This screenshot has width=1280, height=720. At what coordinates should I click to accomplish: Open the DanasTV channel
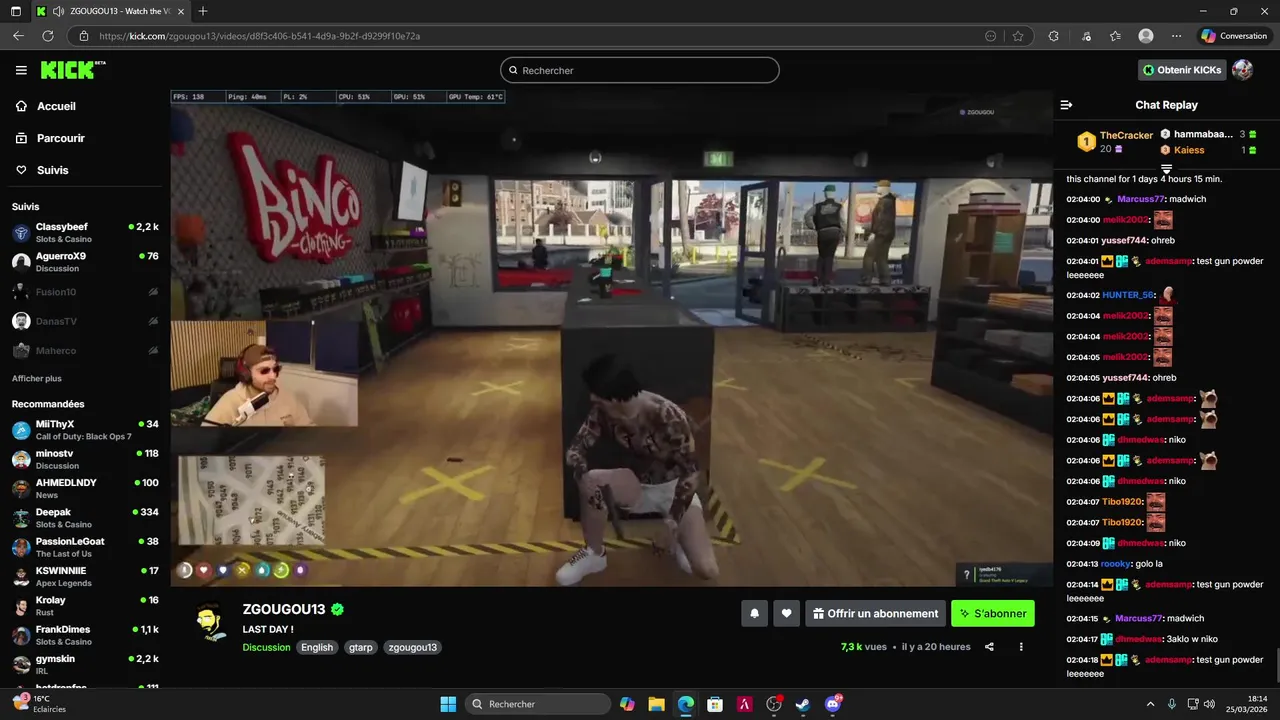point(85,321)
